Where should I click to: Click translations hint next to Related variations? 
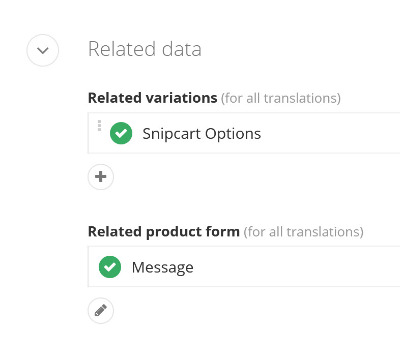point(281,98)
